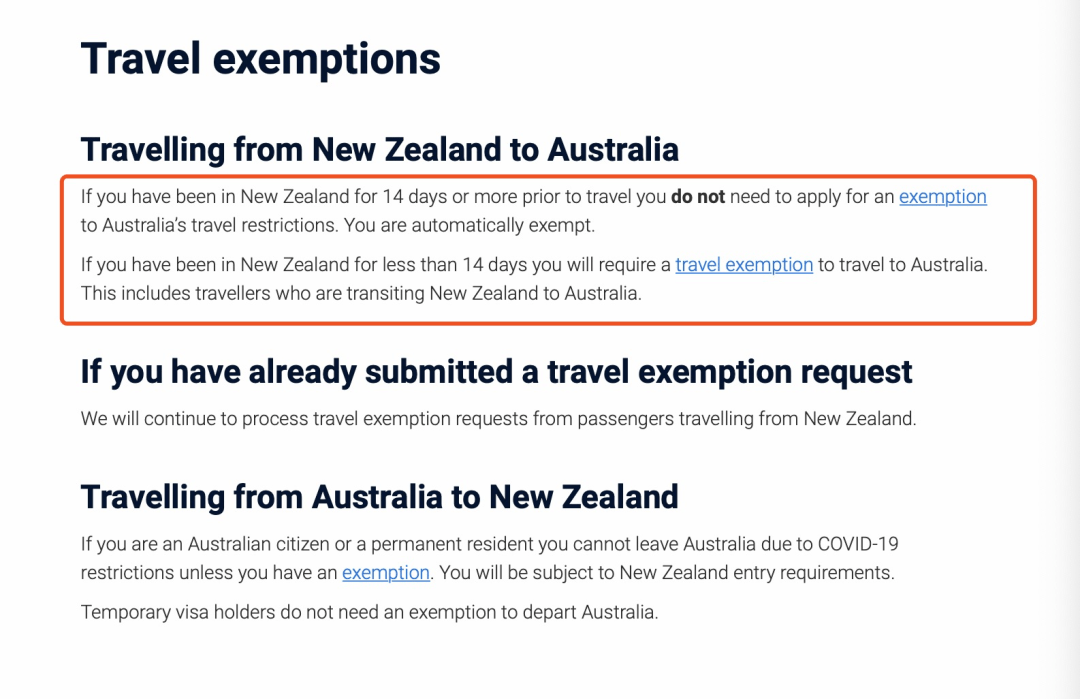Click the "Travelling from Australia to New Zealand" heading

point(379,497)
